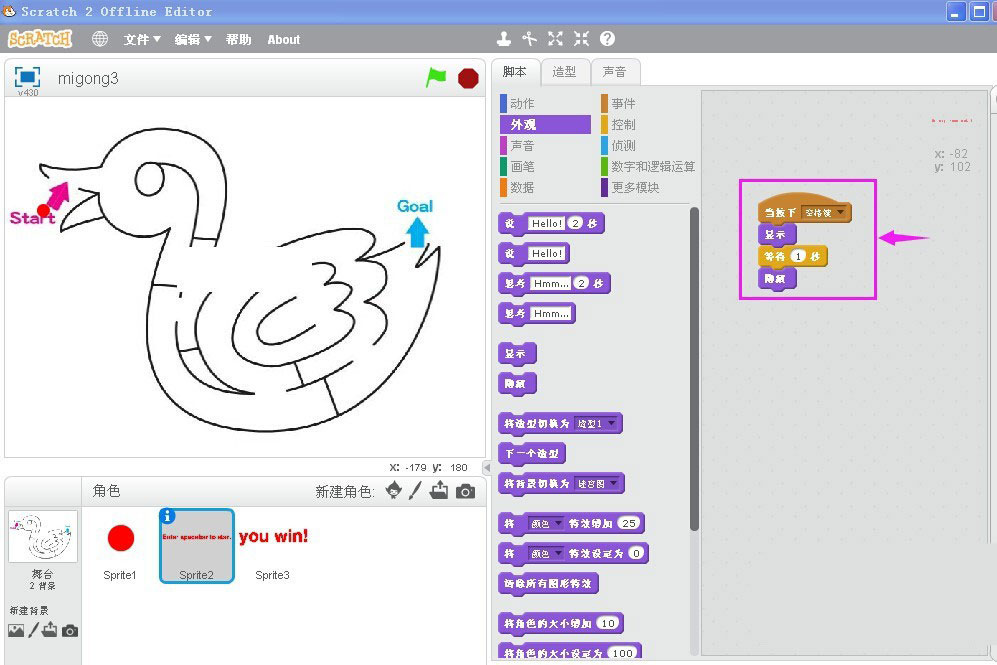Screen dimensions: 997x665
Task: Click the green flag to start
Action: [x=436, y=78]
